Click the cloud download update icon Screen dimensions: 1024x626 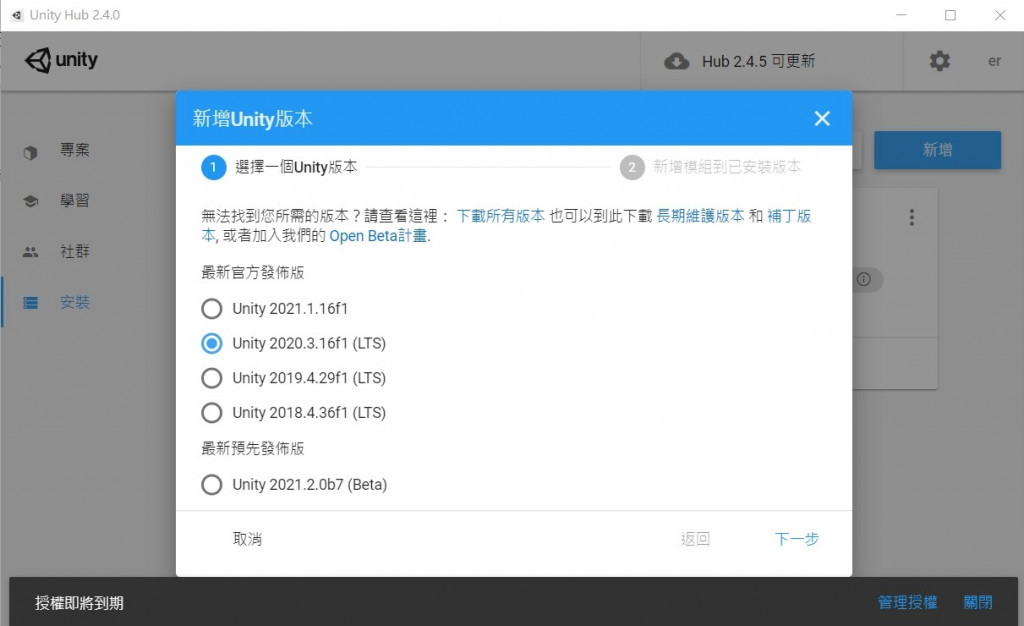677,61
